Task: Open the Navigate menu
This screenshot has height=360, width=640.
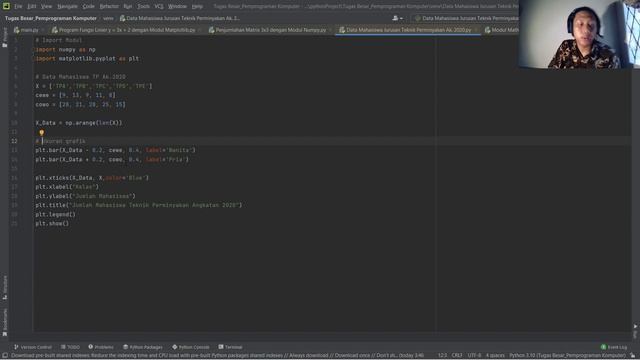Action: (67, 6)
